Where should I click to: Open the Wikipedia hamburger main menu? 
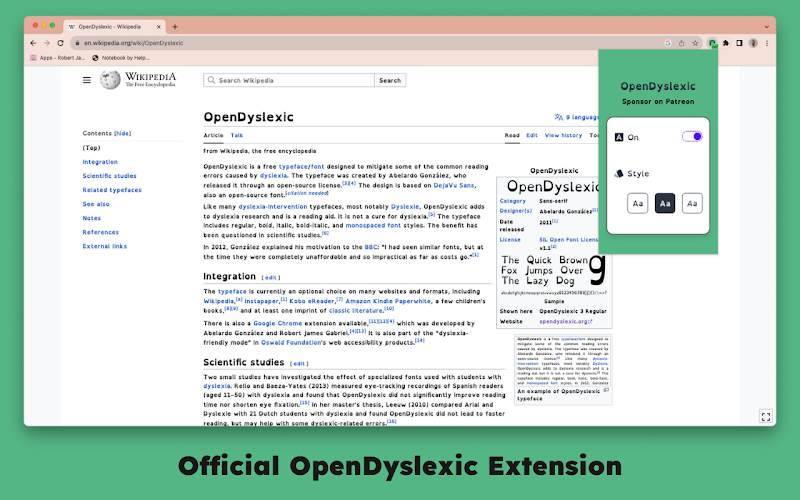pyautogui.click(x=87, y=80)
